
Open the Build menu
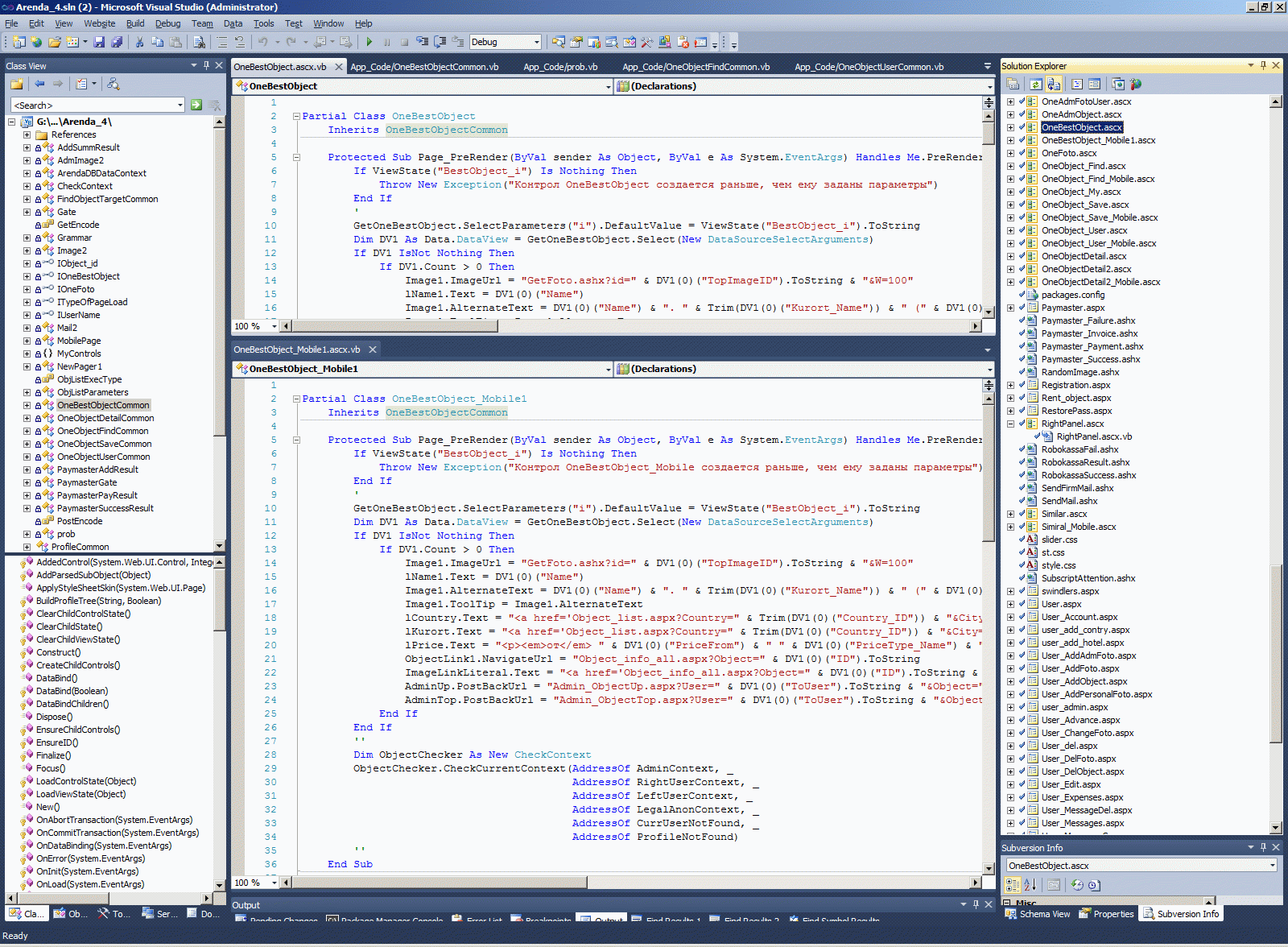pyautogui.click(x=135, y=23)
